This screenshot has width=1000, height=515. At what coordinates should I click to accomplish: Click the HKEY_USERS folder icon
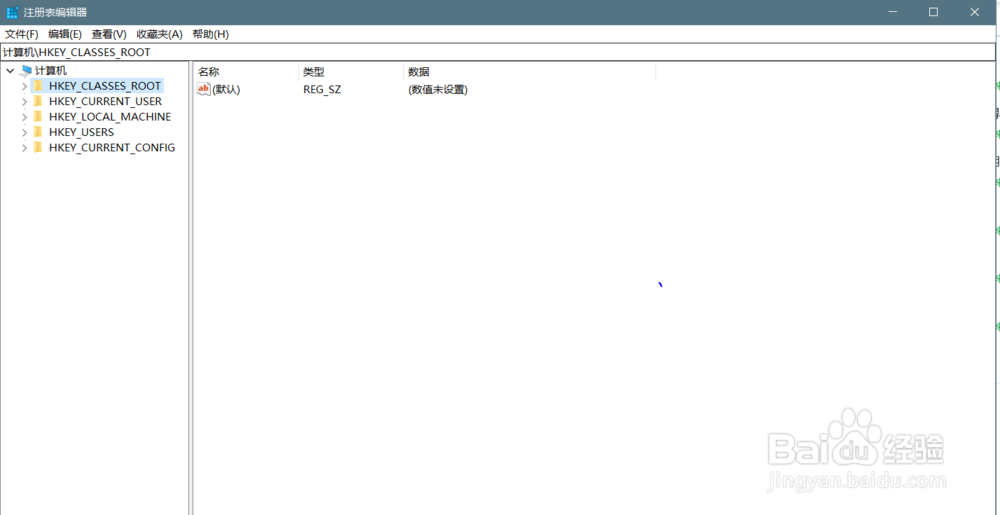tap(38, 132)
